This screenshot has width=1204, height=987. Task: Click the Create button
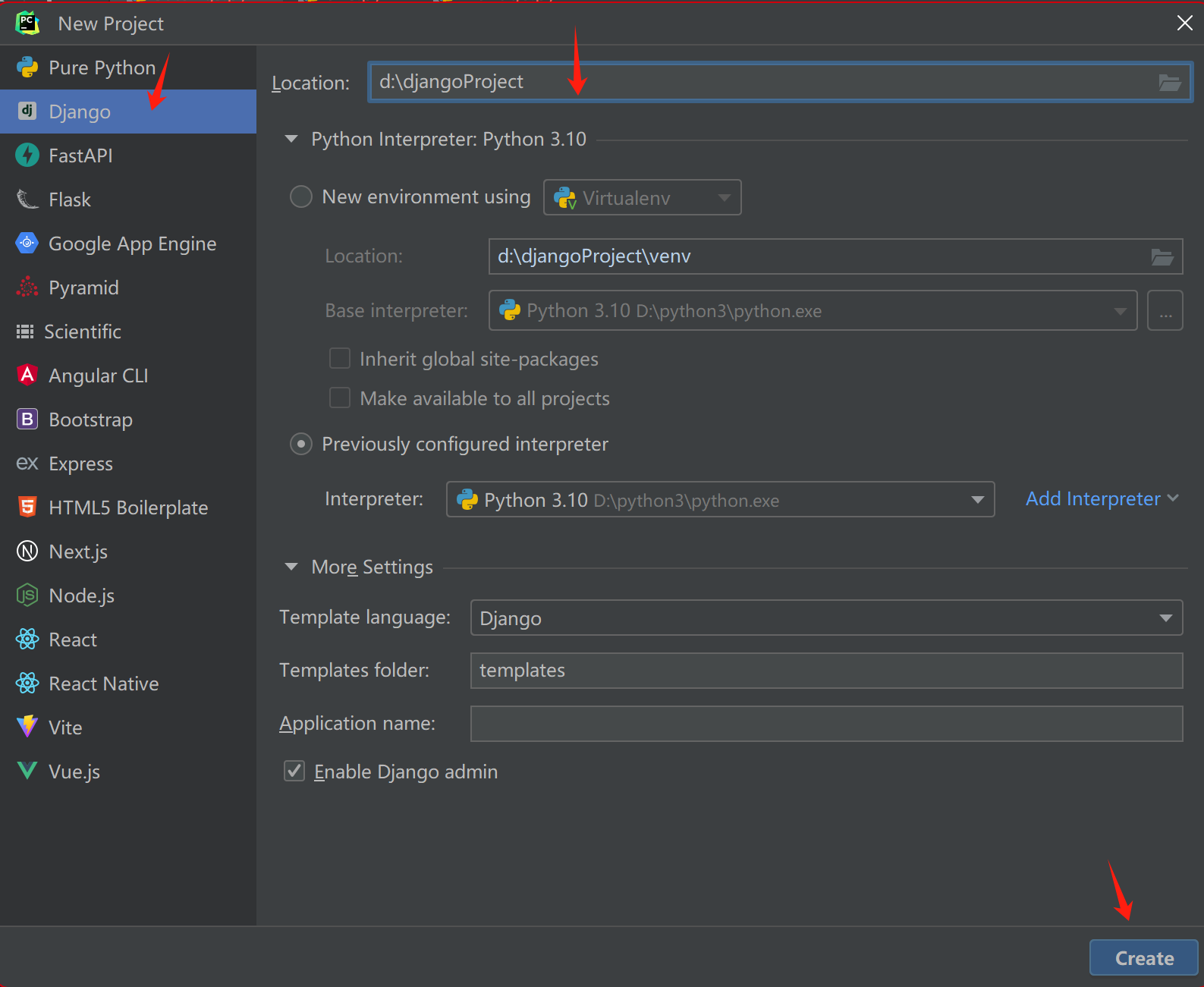(1143, 958)
